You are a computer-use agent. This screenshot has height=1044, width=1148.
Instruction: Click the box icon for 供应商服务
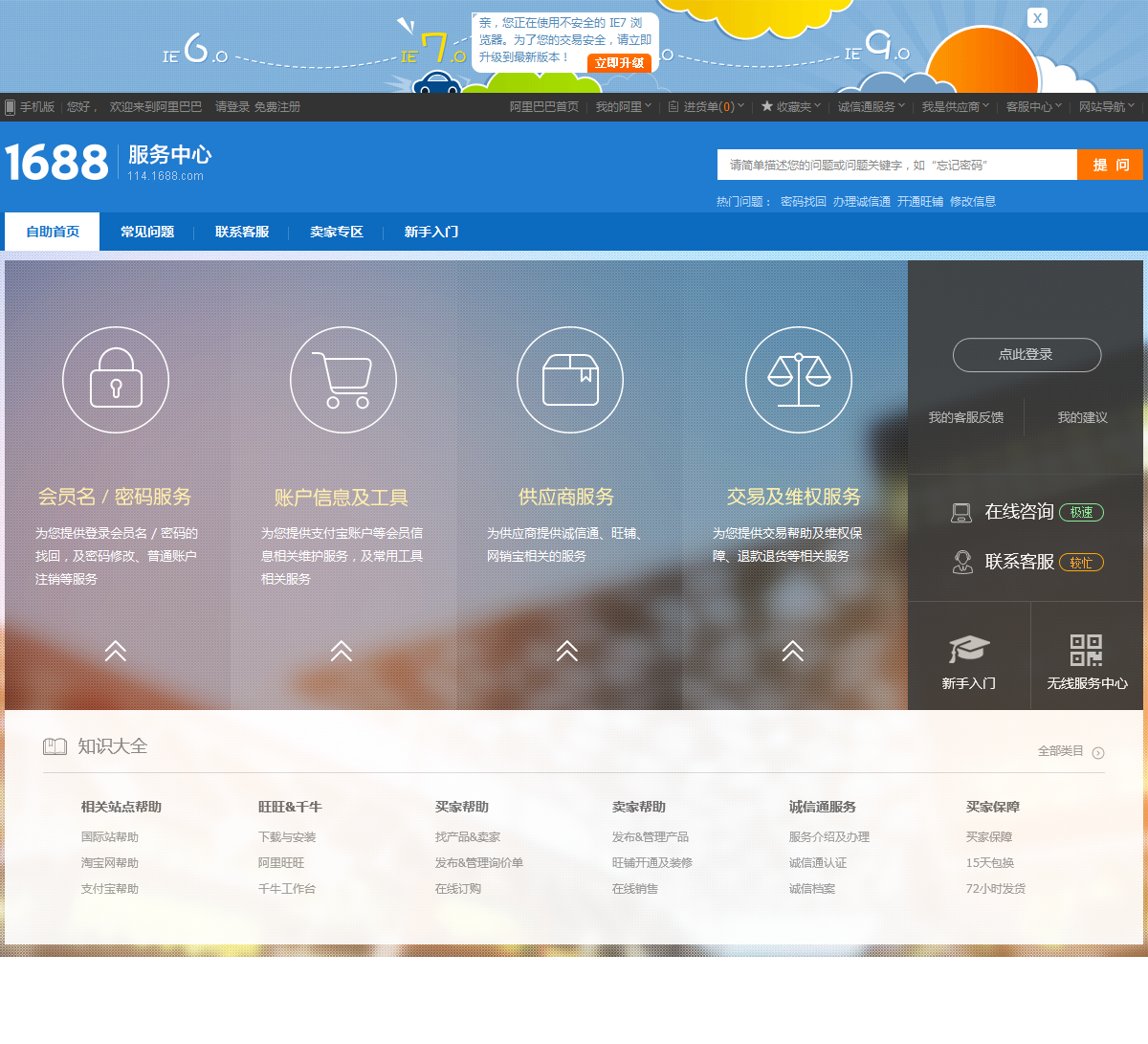click(570, 380)
